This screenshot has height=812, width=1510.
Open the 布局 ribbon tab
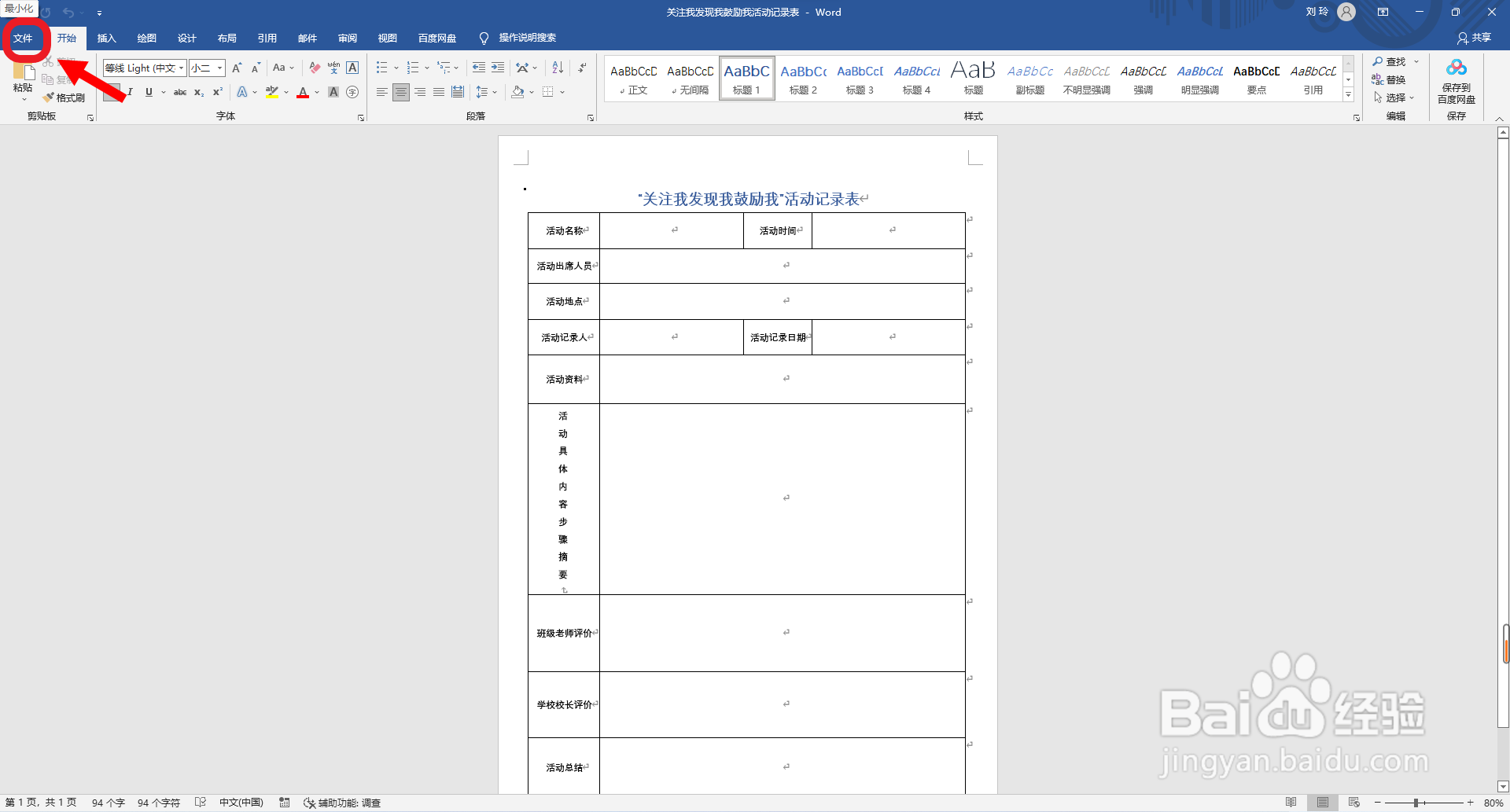(226, 38)
